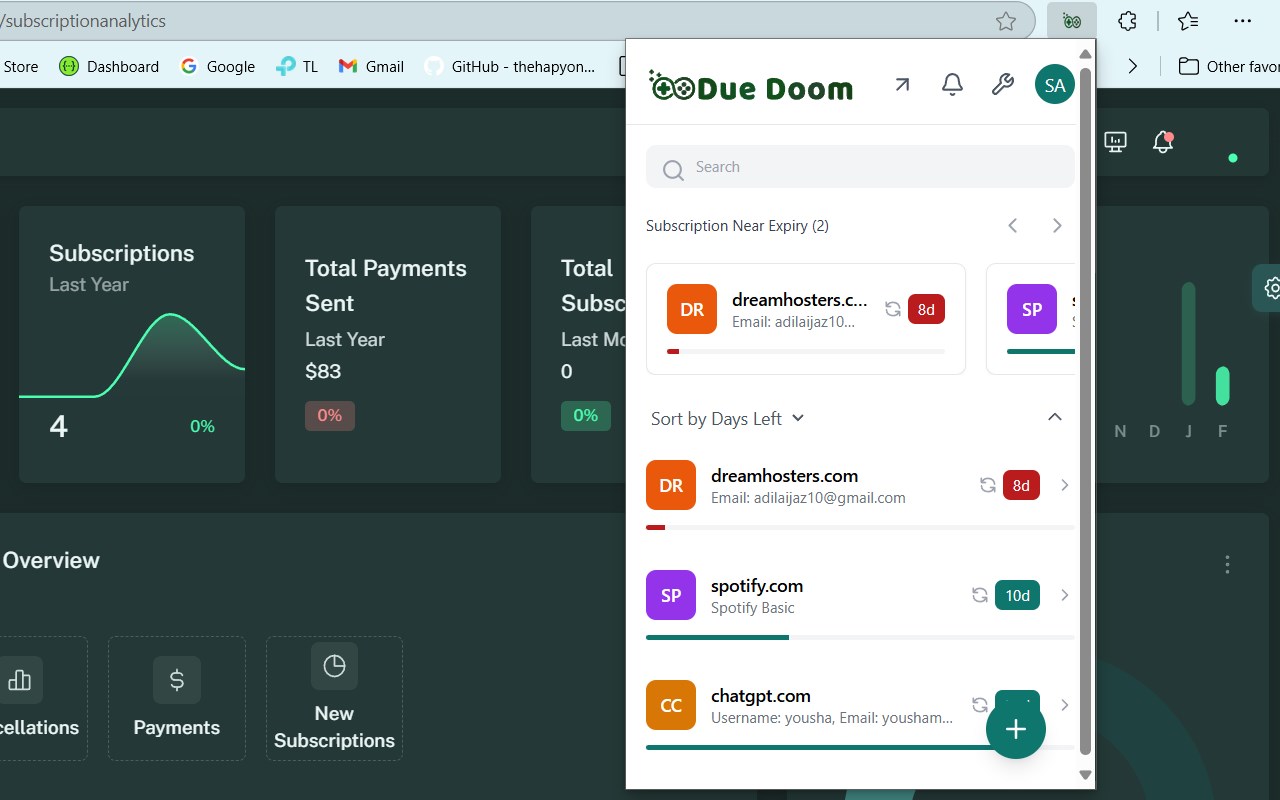Open notifications bell in Due Doom popup
1280x800 pixels.
[953, 85]
